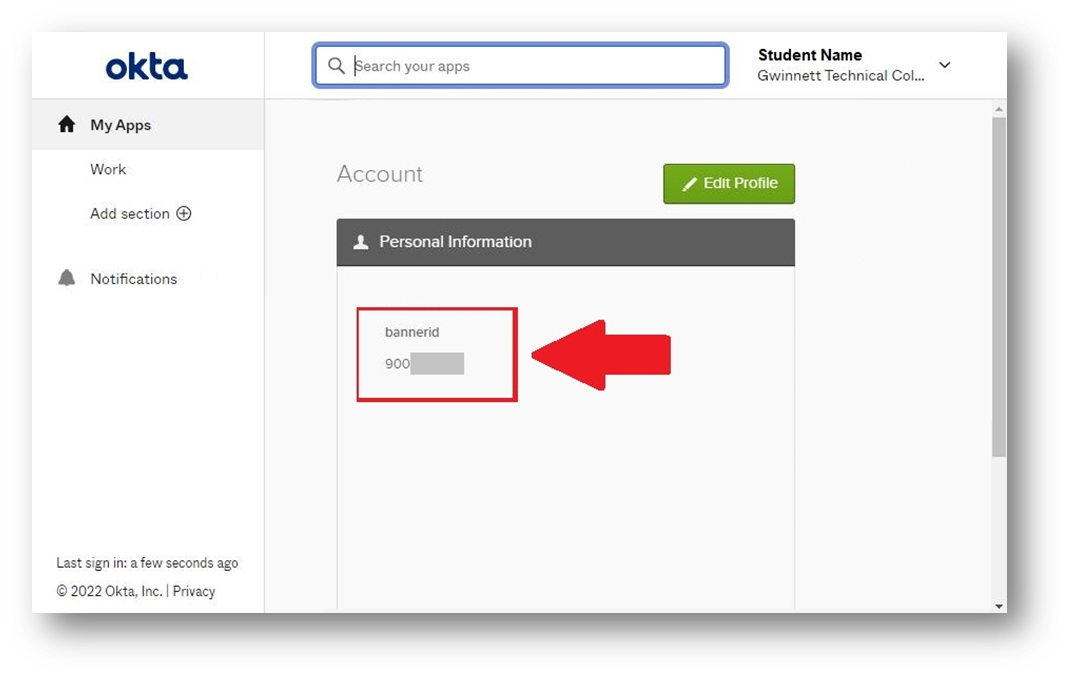Click the magnifier icon in search bar
Viewport: 1072px width, 678px height.
coord(336,66)
